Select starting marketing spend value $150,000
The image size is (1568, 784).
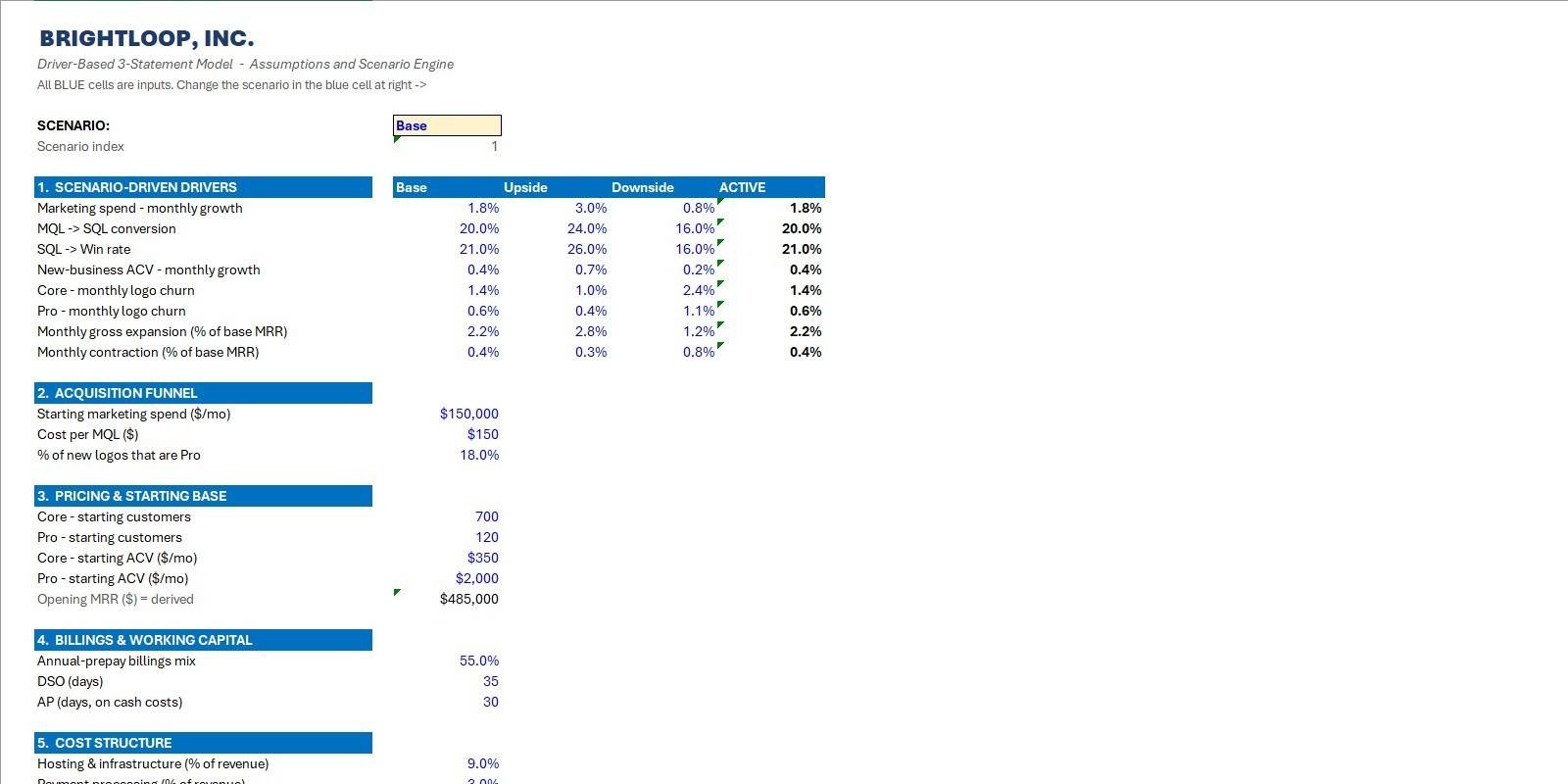469,414
